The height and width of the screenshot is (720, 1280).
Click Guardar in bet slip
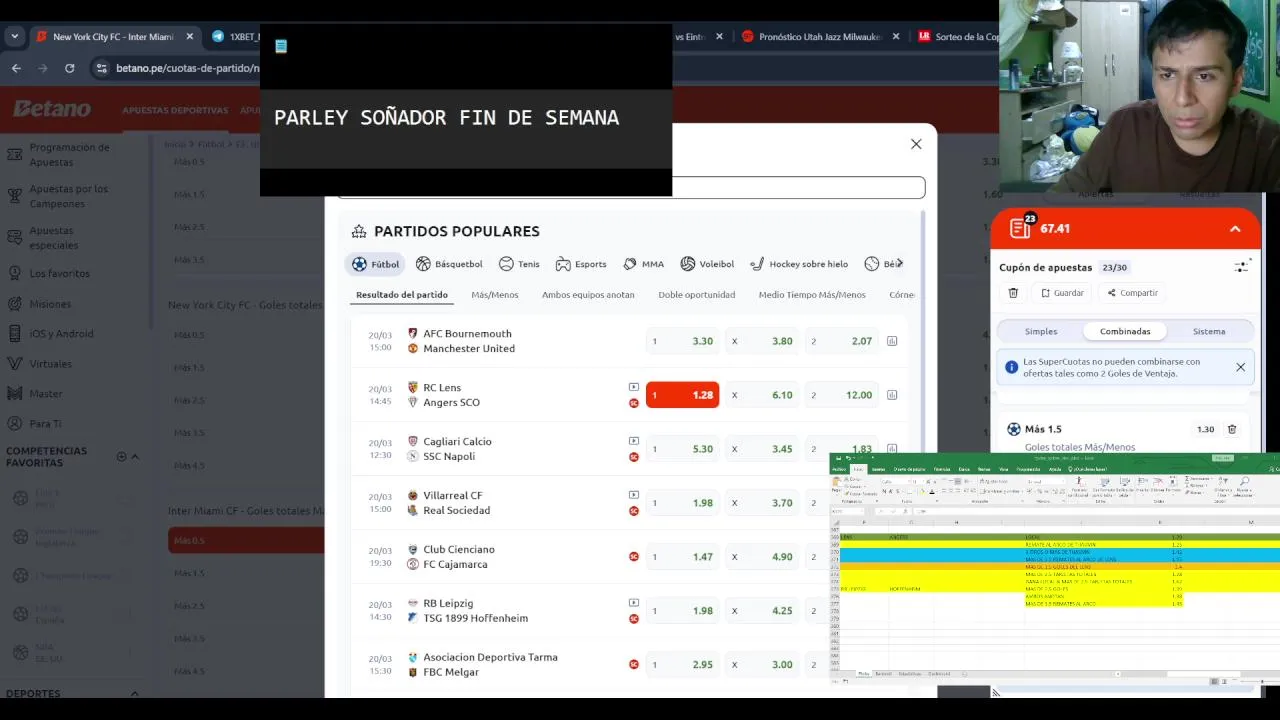(1062, 293)
